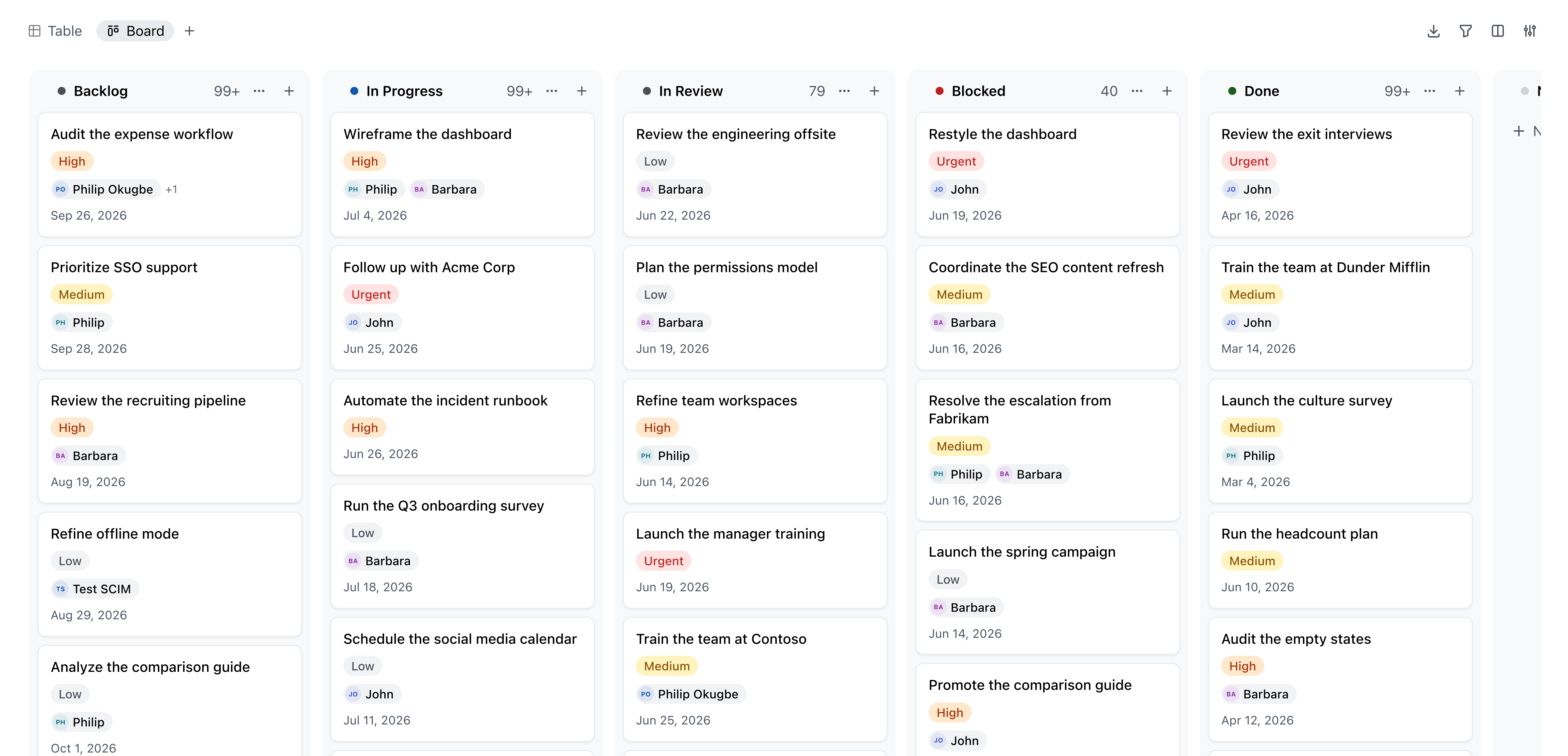Image resolution: width=1568 pixels, height=756 pixels.
Task: Open Analyze the comparison guide card
Action: click(170, 701)
